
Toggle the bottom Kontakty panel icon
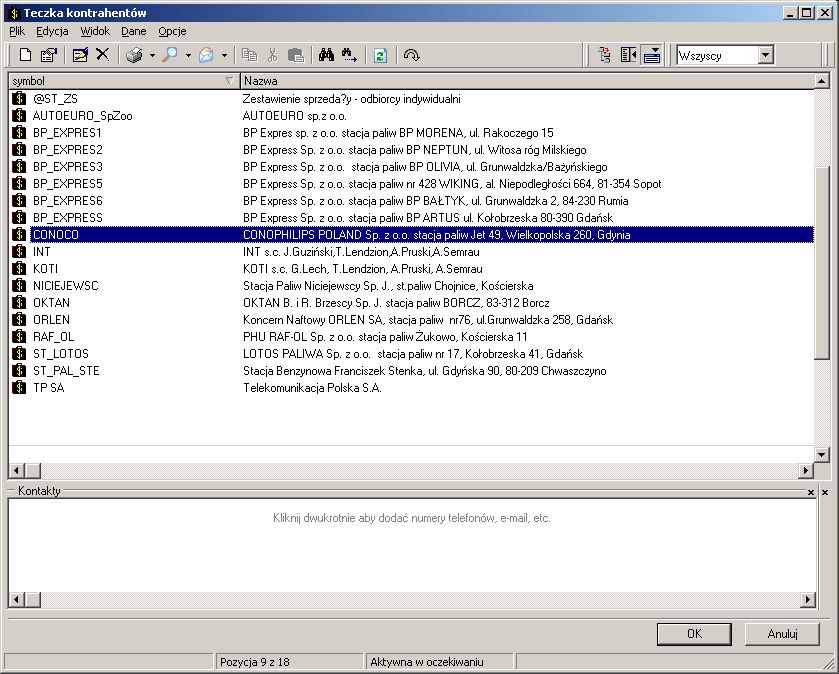(652, 55)
